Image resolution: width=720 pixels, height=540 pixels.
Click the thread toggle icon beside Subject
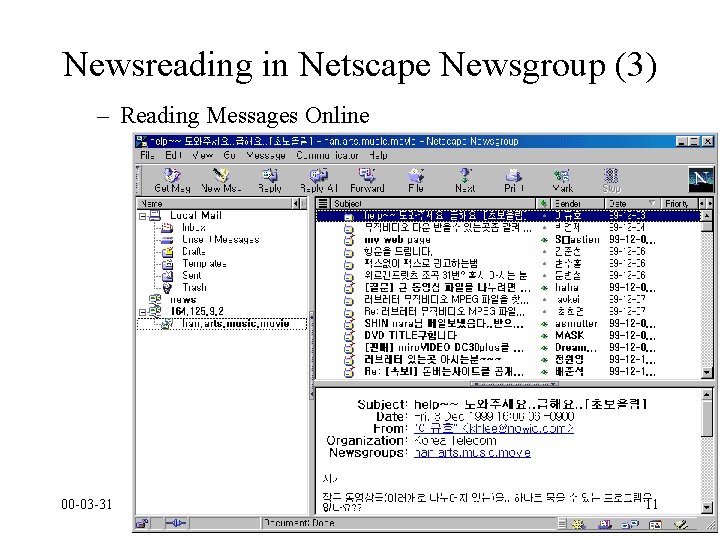coord(323,203)
